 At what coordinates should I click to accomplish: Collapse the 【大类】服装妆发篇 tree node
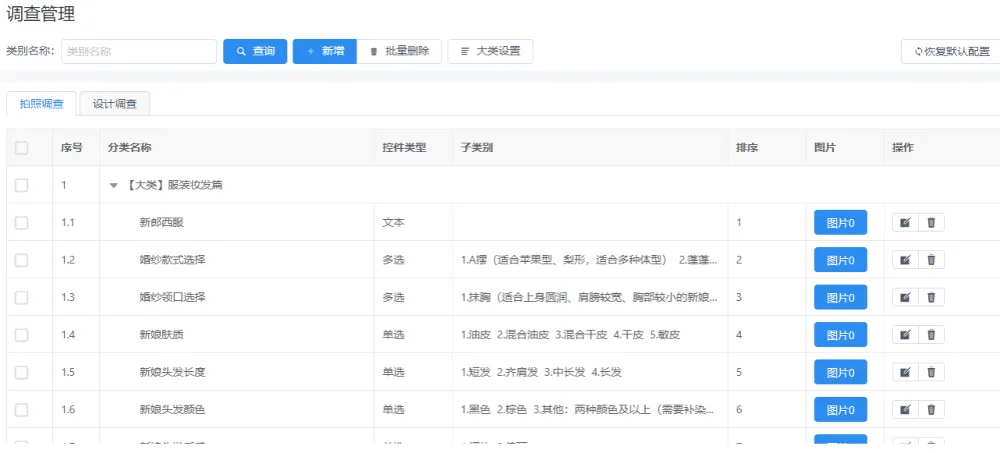113,185
